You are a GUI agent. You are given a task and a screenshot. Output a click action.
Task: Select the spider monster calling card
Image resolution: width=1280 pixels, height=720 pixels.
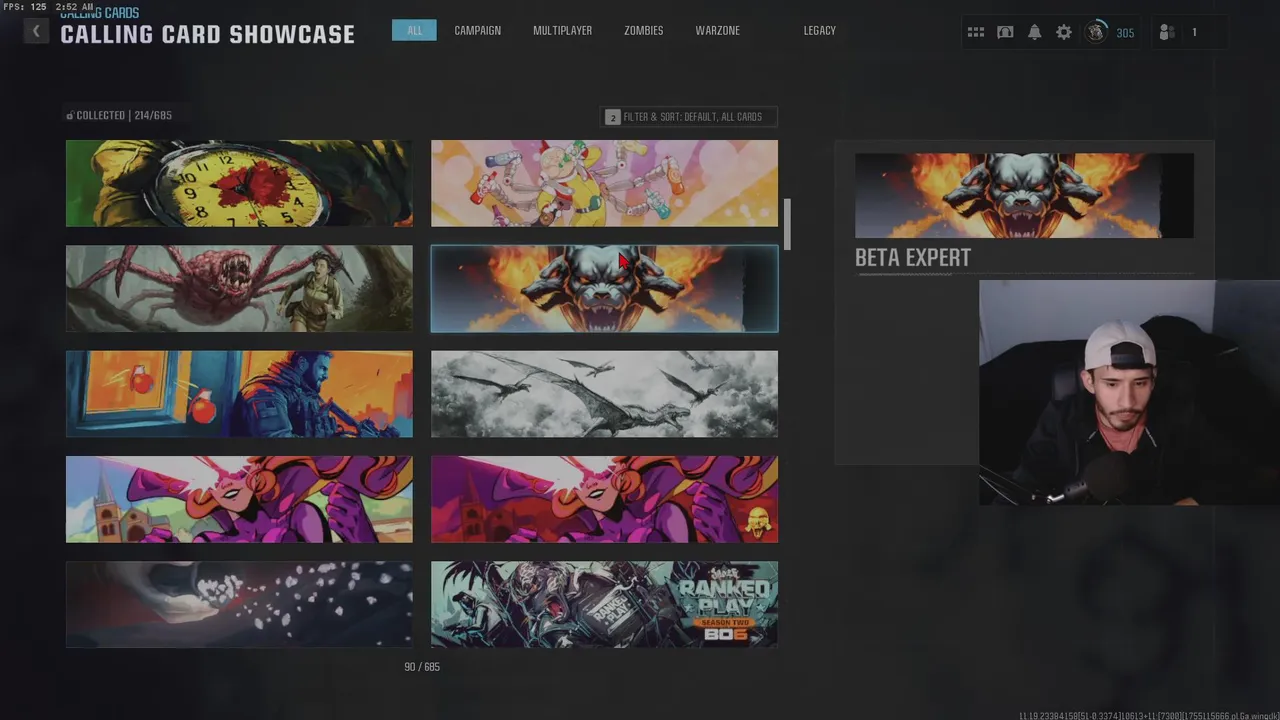tap(239, 288)
